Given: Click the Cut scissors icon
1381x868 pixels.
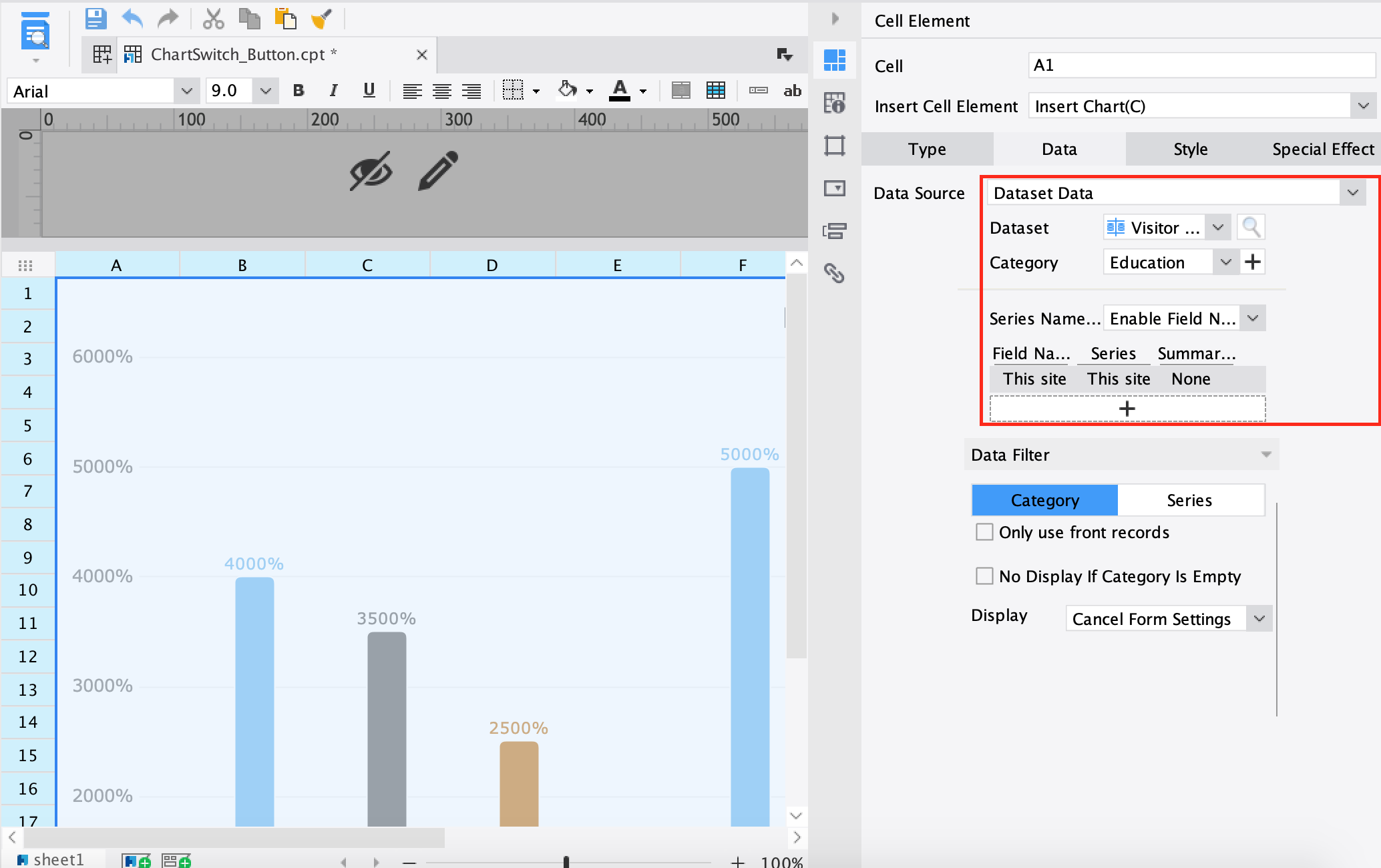Looking at the screenshot, I should tap(213, 19).
